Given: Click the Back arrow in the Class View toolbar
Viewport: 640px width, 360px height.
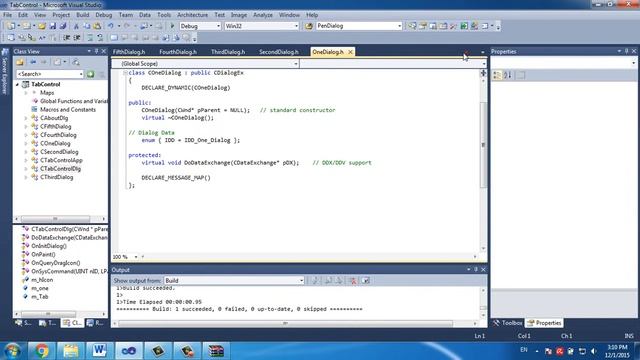Looking at the screenshot, I should coord(33,62).
